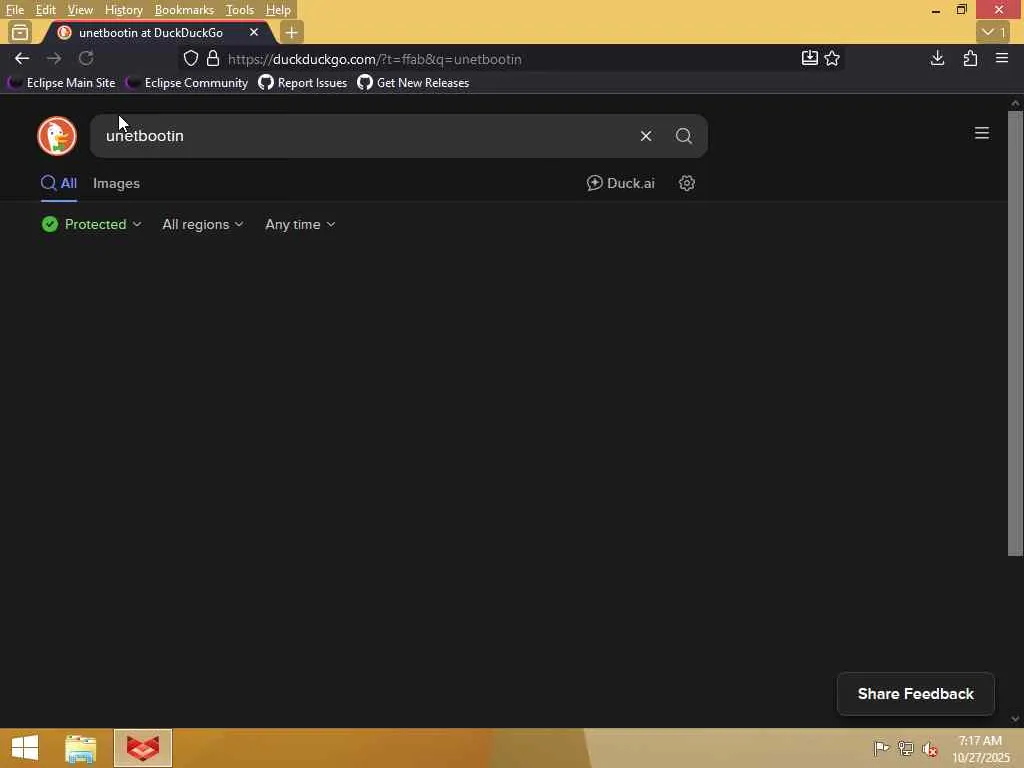Open tracking protection shield
The image size is (1024, 768).
click(191, 59)
